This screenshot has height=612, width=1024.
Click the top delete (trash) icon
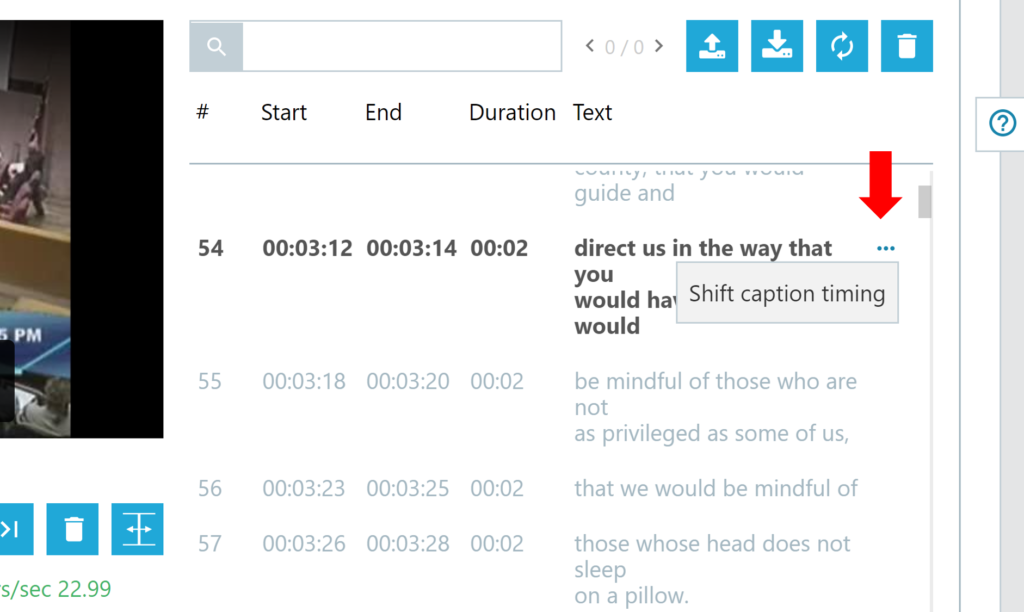click(x=906, y=46)
